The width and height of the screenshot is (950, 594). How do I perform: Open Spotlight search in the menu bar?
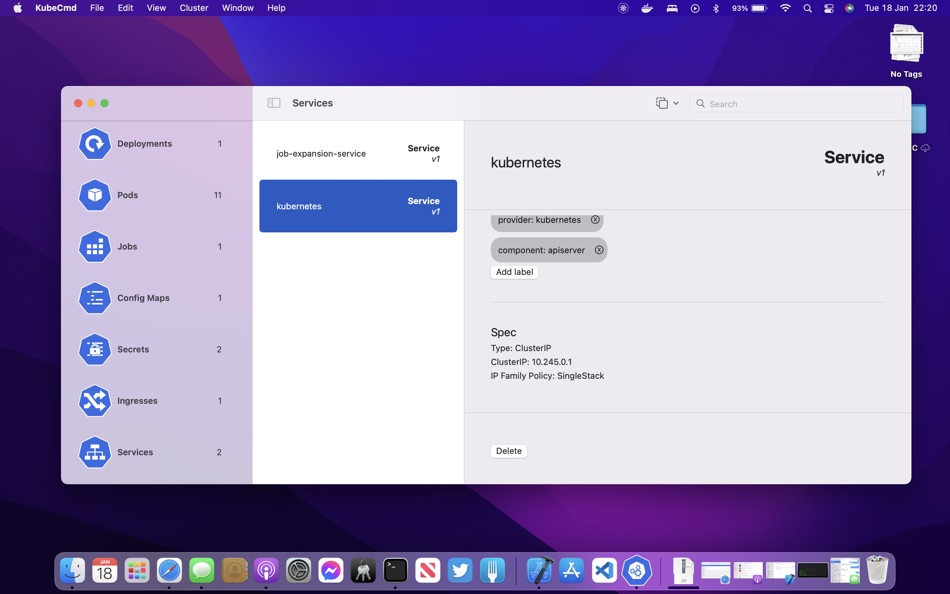coord(808,8)
